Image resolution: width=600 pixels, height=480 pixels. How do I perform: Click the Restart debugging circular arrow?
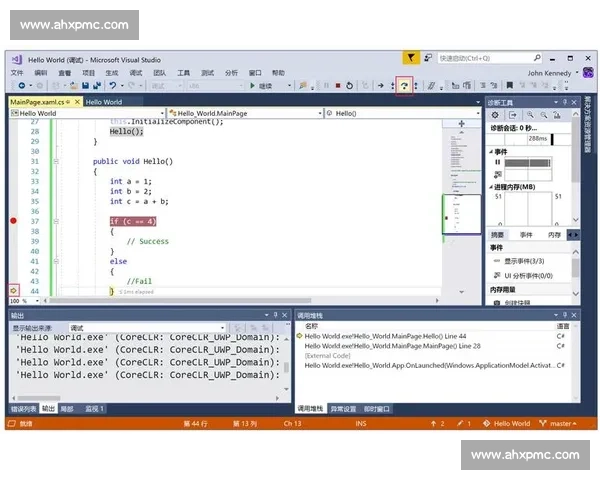349,85
